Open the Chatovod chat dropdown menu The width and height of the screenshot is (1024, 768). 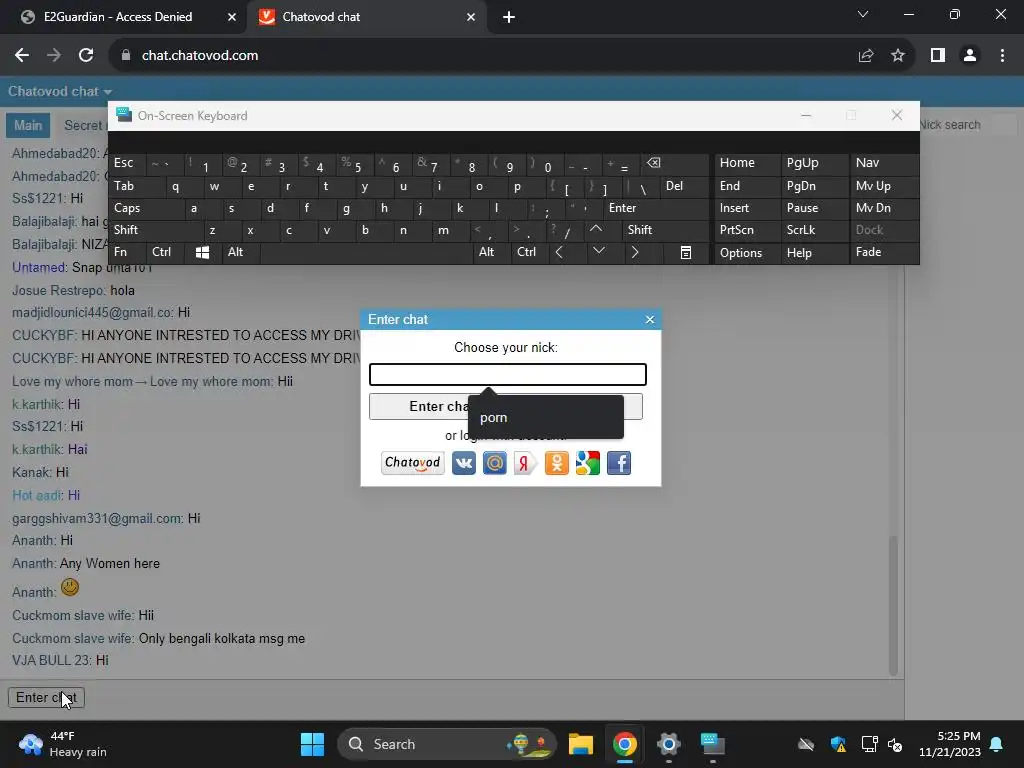point(59,91)
